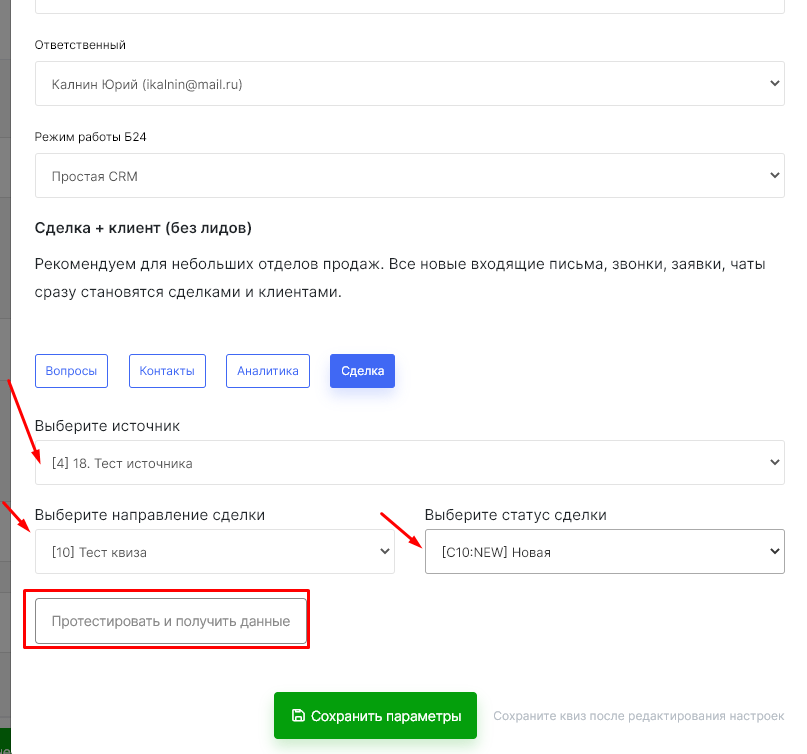Open status dropdown showing [C10:NEW] Новая
The image size is (807, 754).
604,552
